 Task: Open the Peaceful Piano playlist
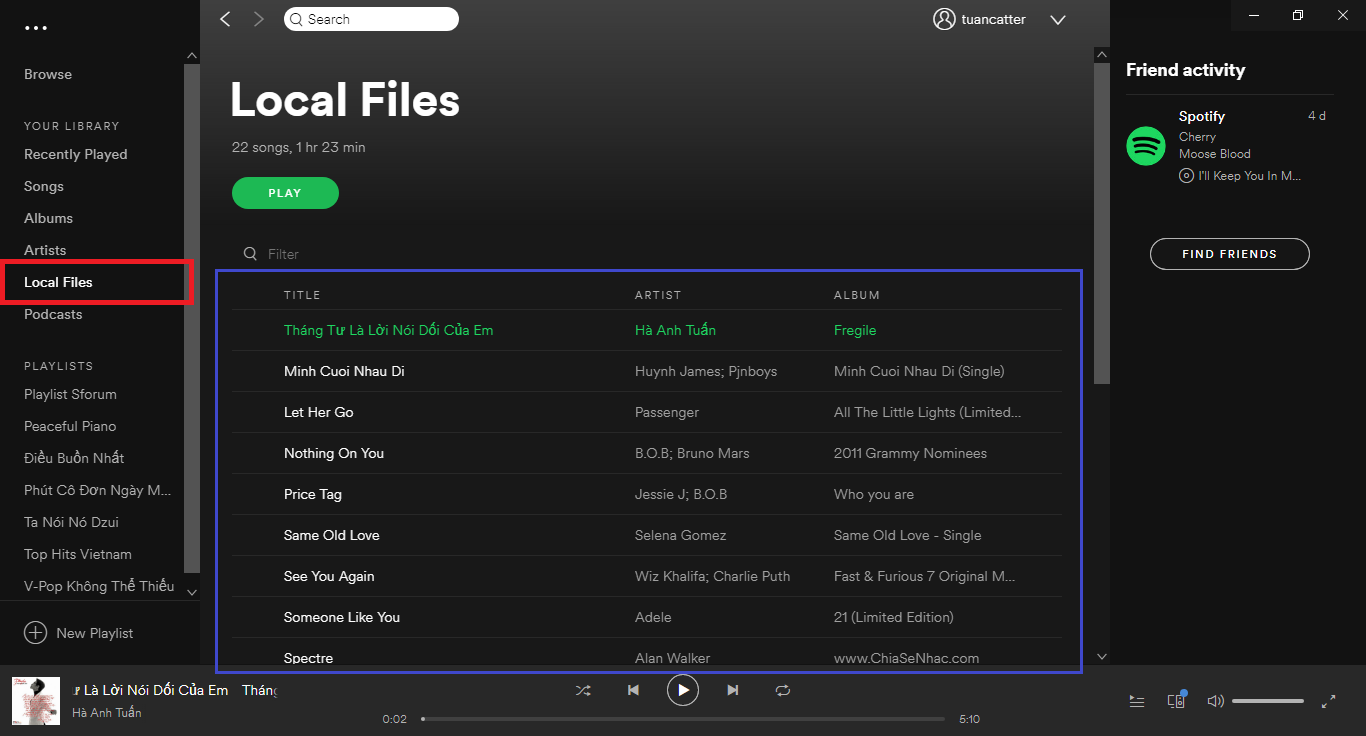(x=70, y=426)
